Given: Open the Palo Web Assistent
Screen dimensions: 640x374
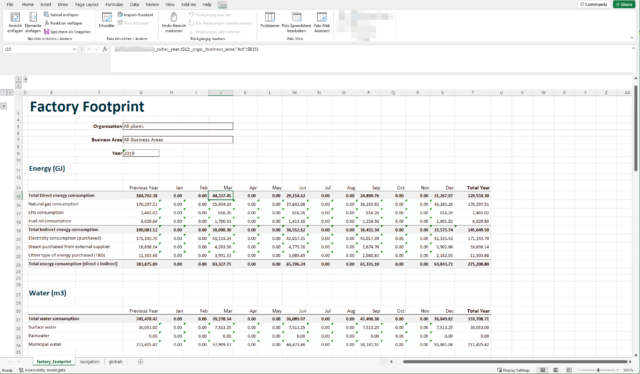Looking at the screenshot, I should pyautogui.click(x=322, y=22).
